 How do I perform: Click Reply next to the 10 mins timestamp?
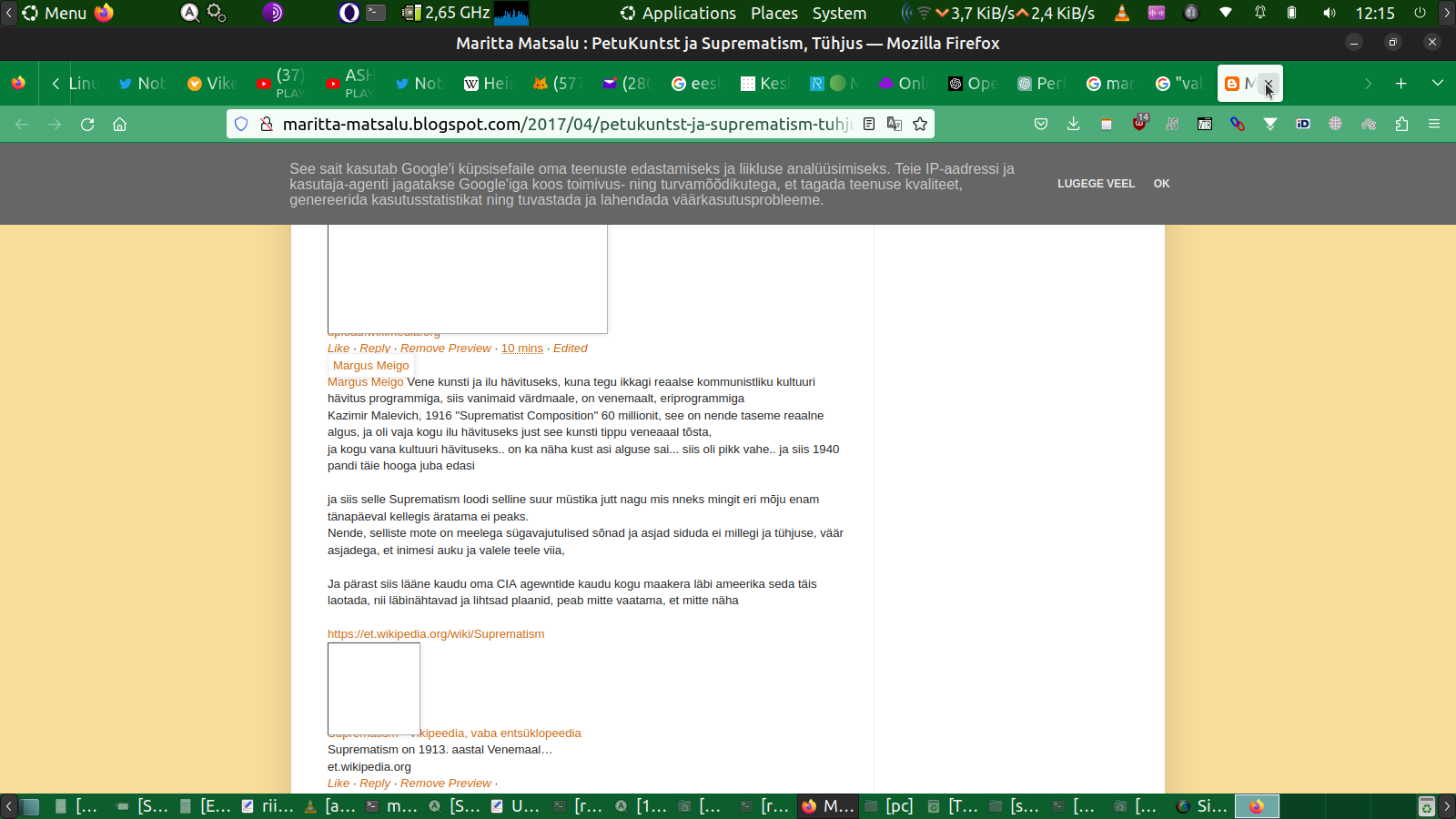[375, 349]
